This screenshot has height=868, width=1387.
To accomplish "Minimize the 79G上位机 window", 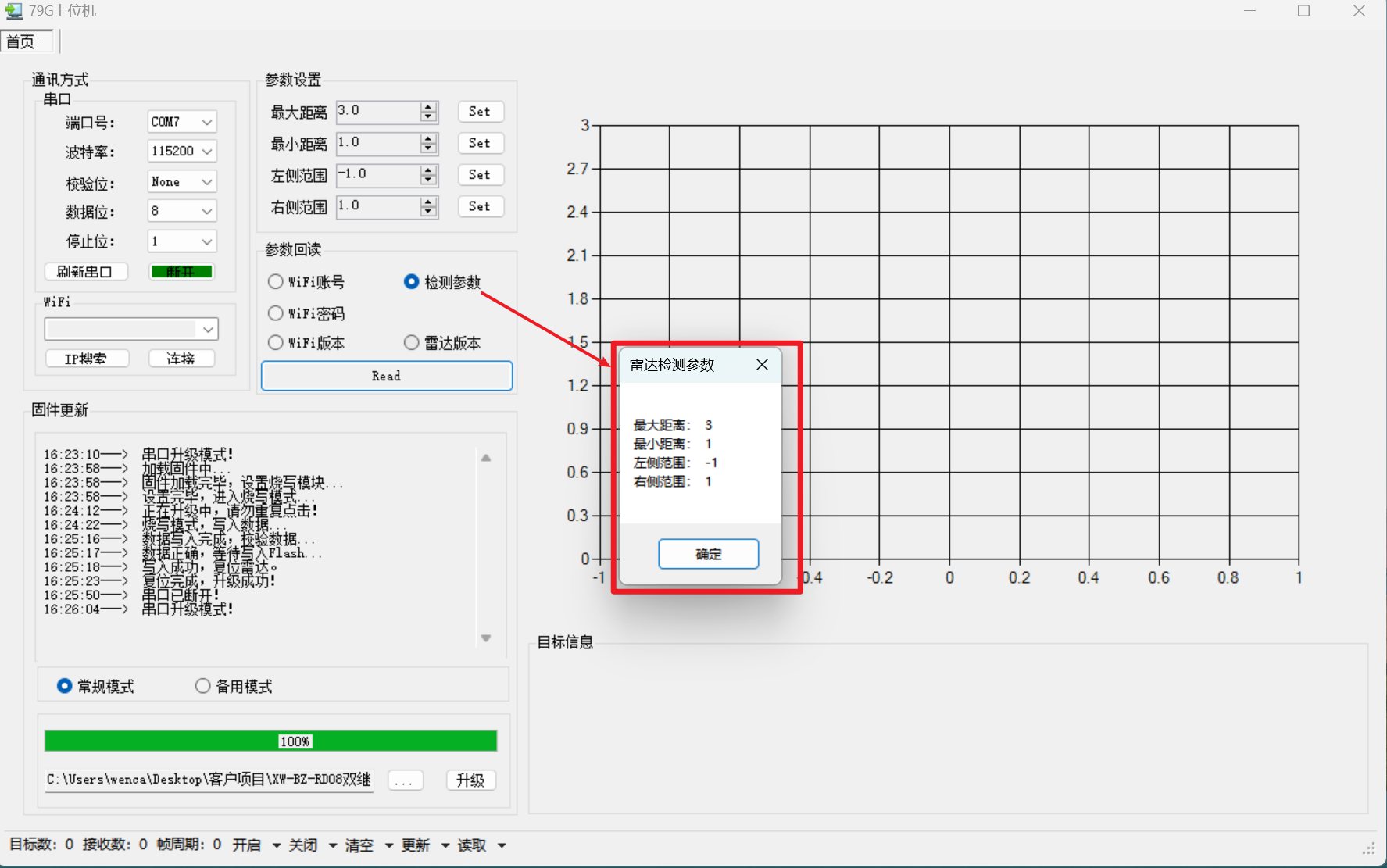I will 1249,11.
